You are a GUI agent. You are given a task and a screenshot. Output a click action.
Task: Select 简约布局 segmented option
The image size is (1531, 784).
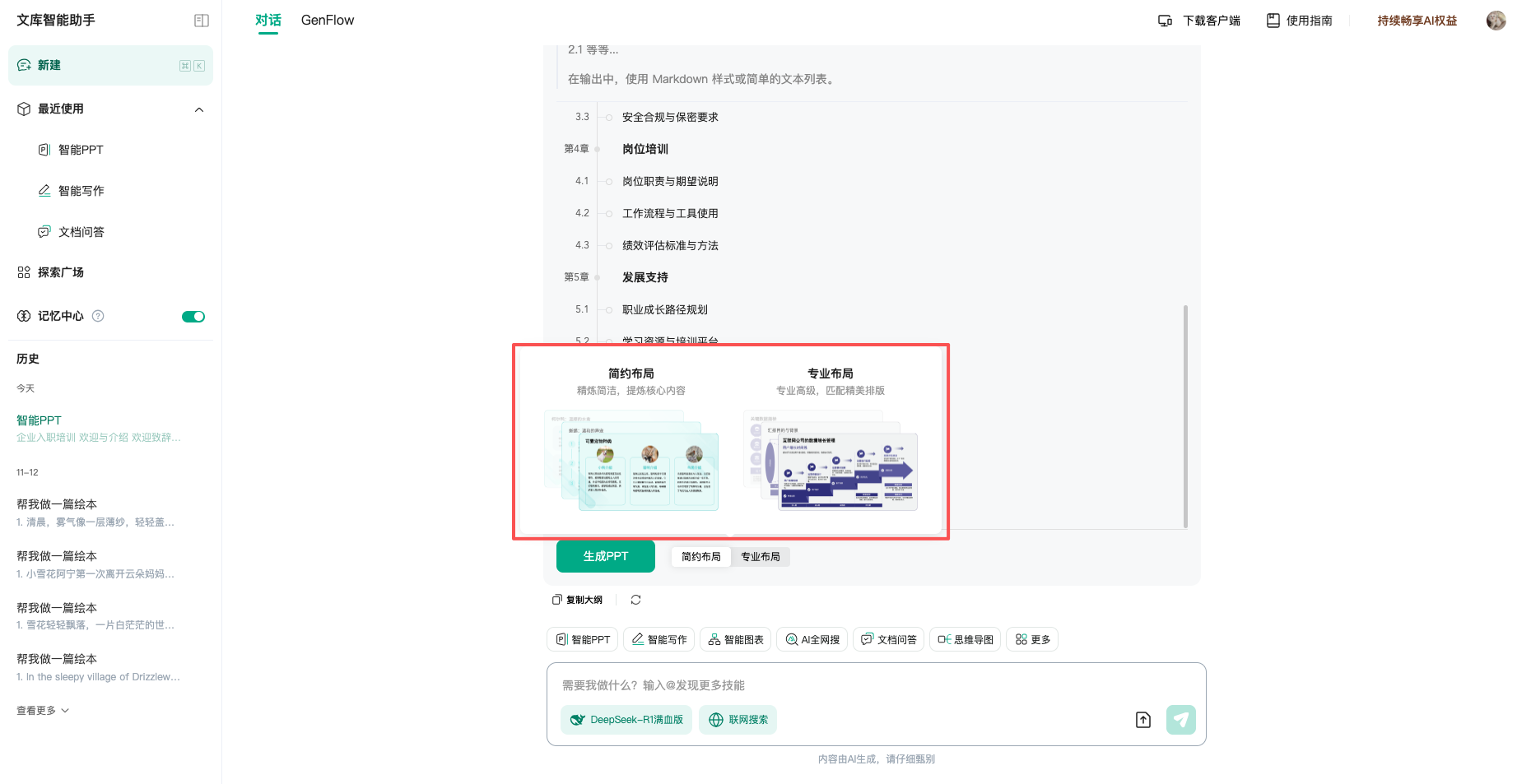pos(701,557)
